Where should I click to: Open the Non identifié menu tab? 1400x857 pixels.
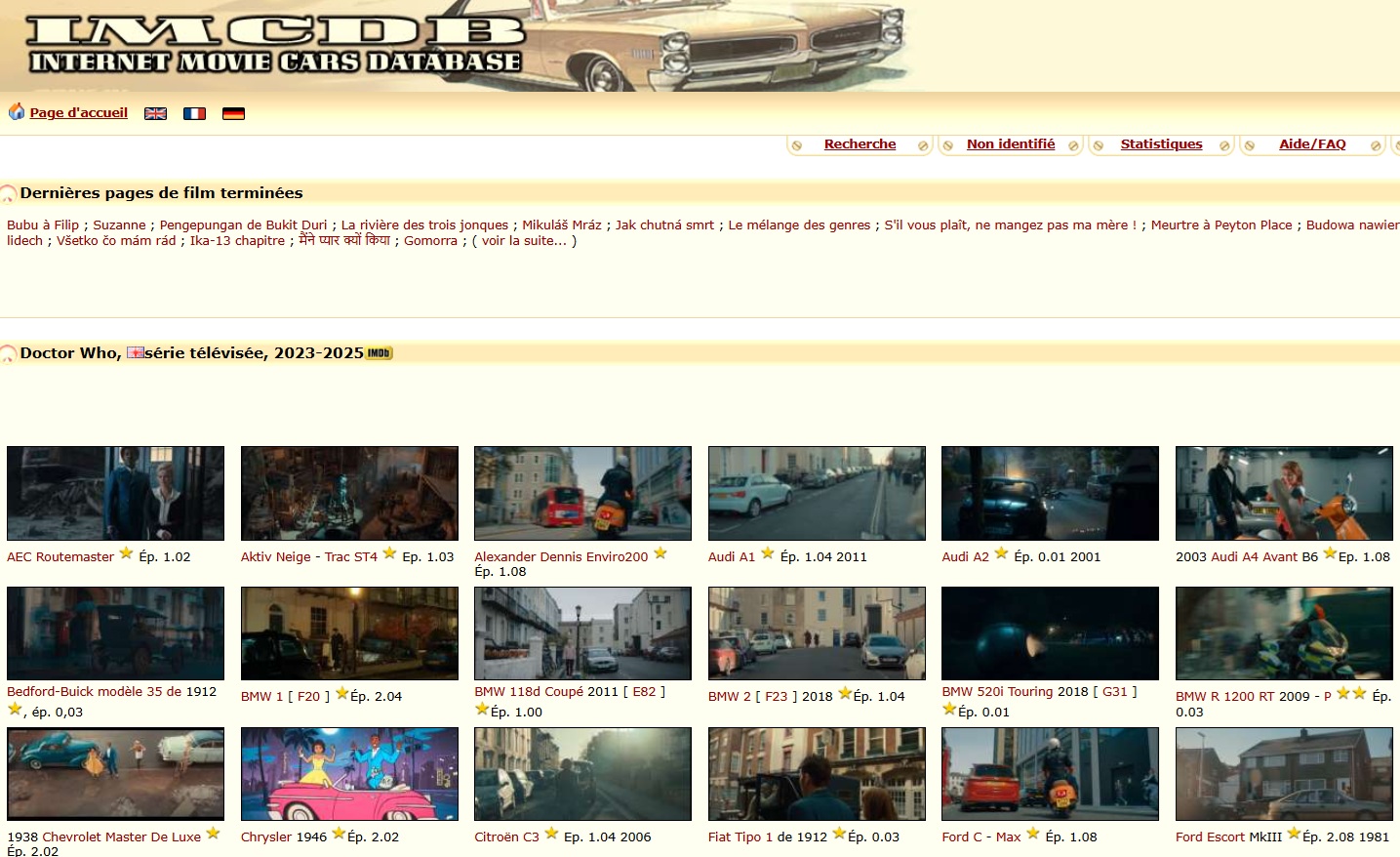[1011, 144]
